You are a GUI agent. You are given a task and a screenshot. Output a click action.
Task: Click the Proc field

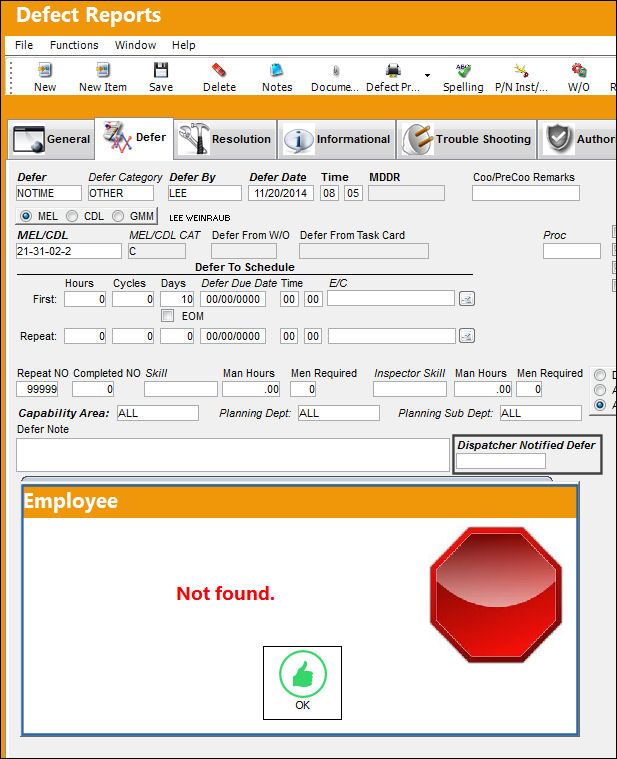[x=572, y=251]
